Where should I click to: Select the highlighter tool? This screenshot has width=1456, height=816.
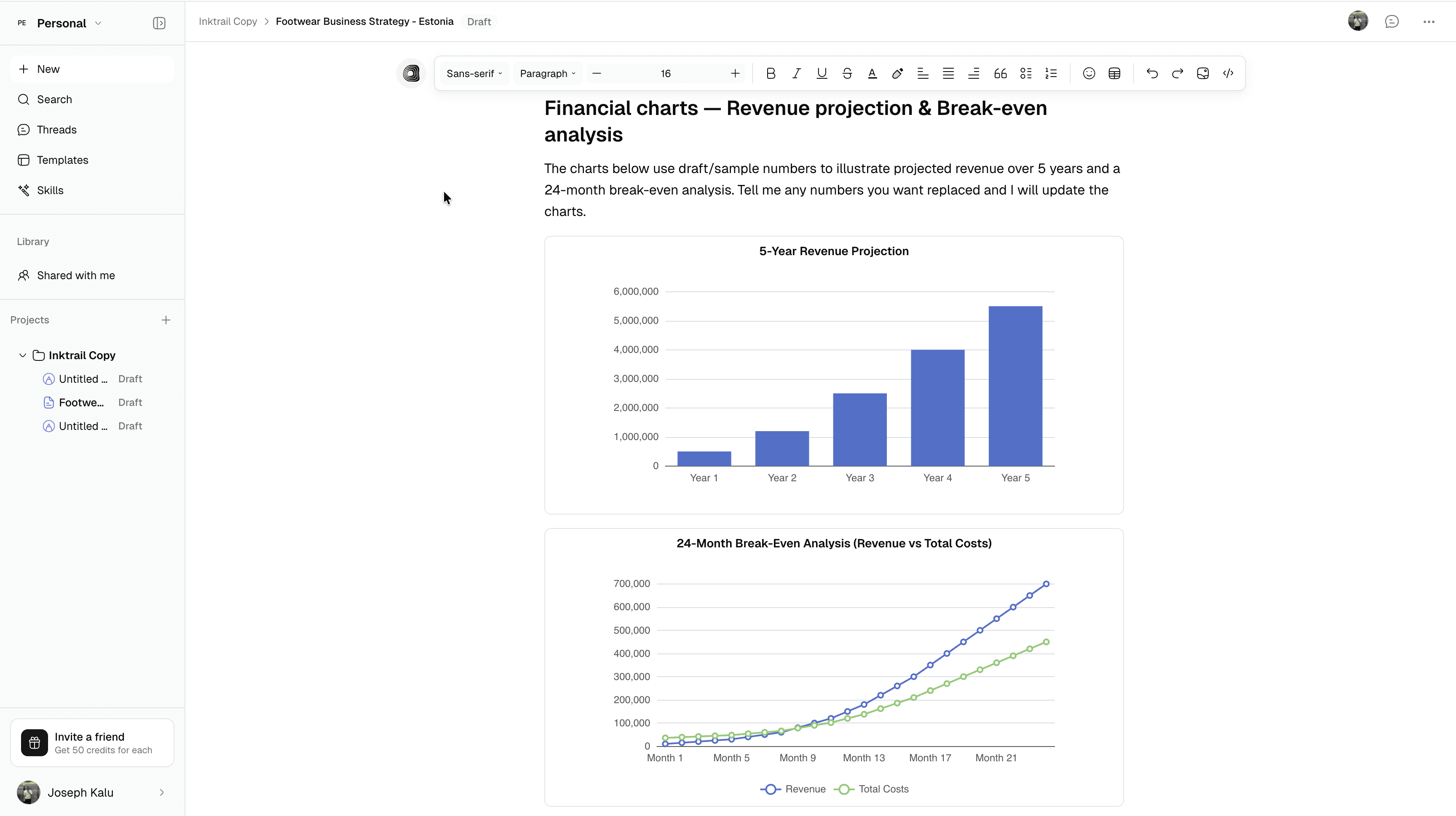(897, 73)
